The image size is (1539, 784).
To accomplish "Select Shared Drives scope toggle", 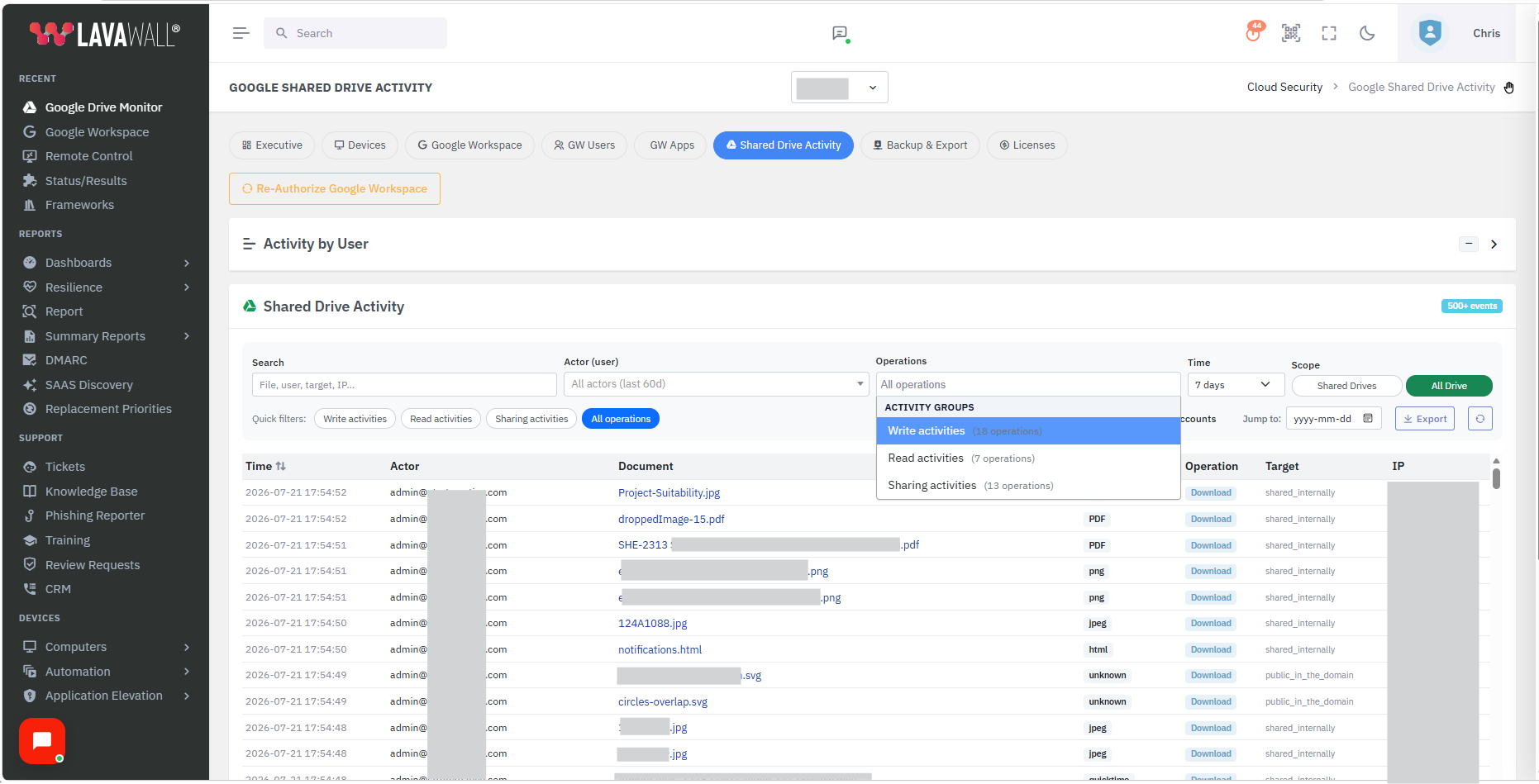I will coord(1346,386).
